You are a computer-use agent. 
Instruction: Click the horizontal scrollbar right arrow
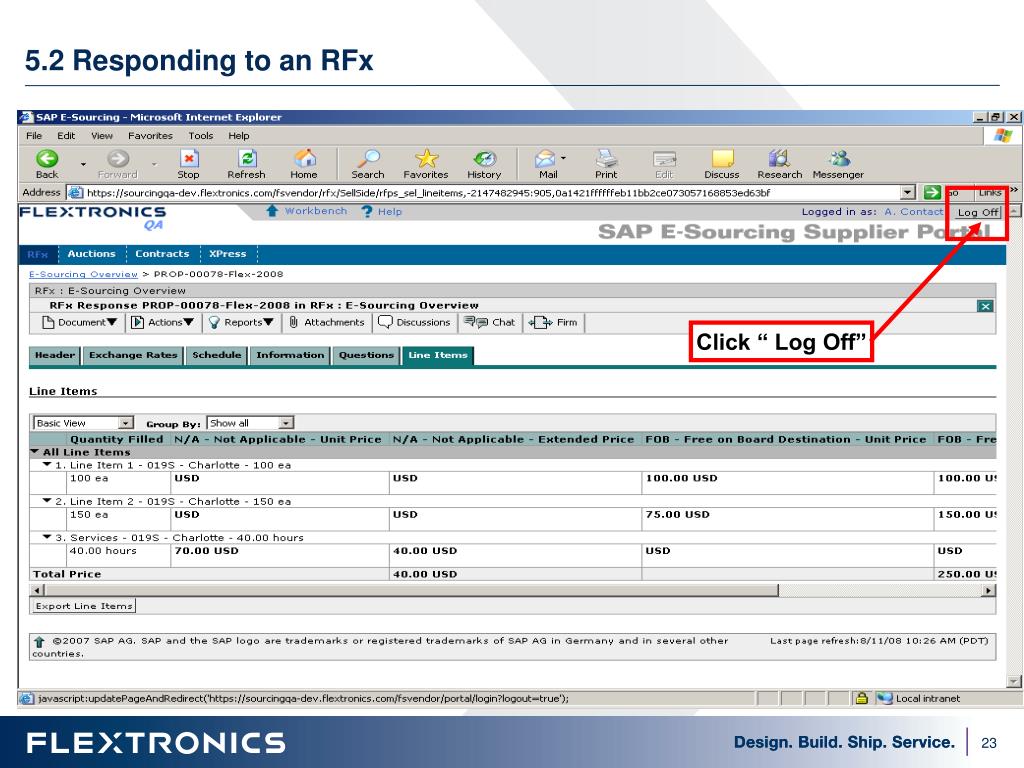pos(989,590)
